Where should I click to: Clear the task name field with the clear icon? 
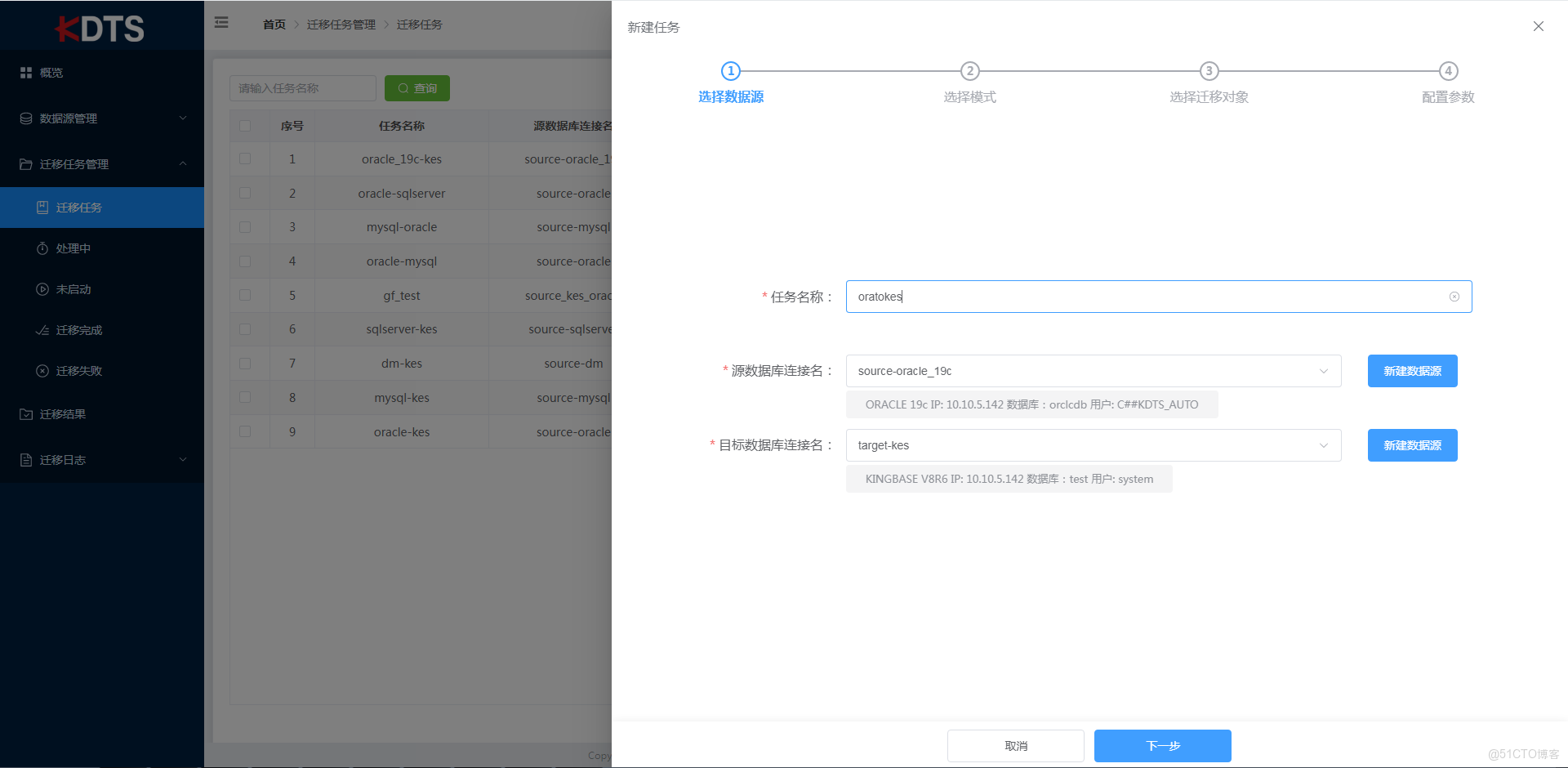[1454, 297]
